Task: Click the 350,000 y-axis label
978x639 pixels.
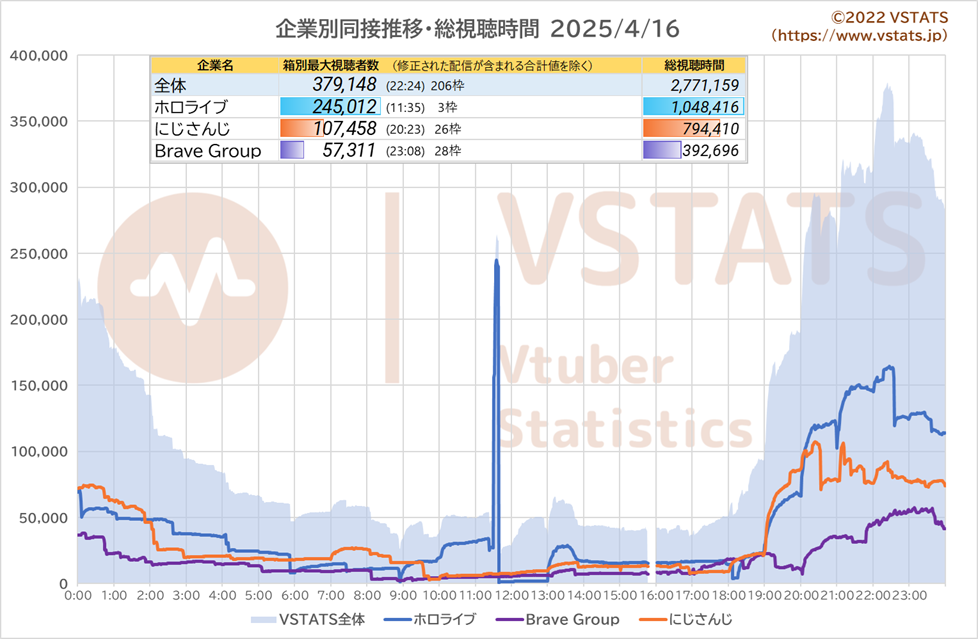Action: 39,121
